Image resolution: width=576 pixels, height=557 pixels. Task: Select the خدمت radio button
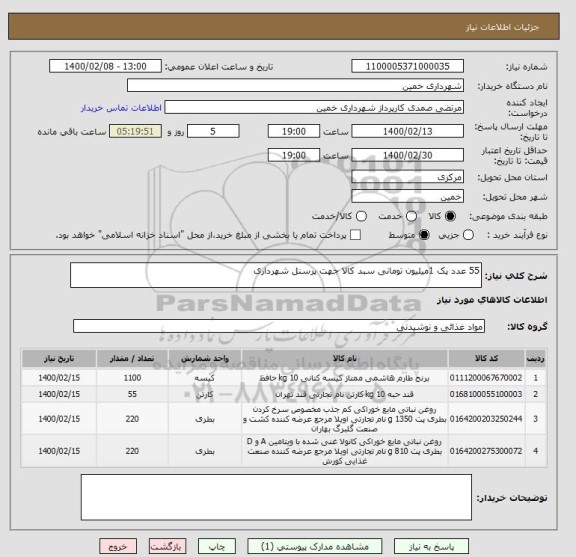[411, 216]
